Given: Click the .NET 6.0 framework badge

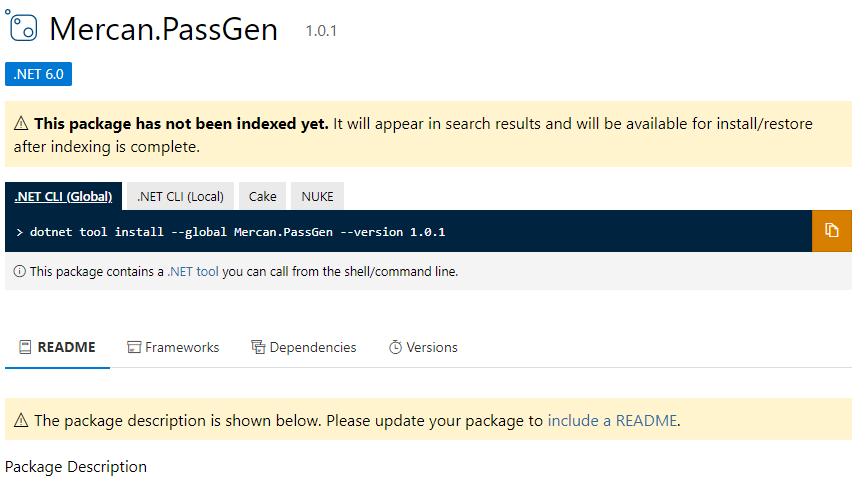Looking at the screenshot, I should click(x=38, y=74).
